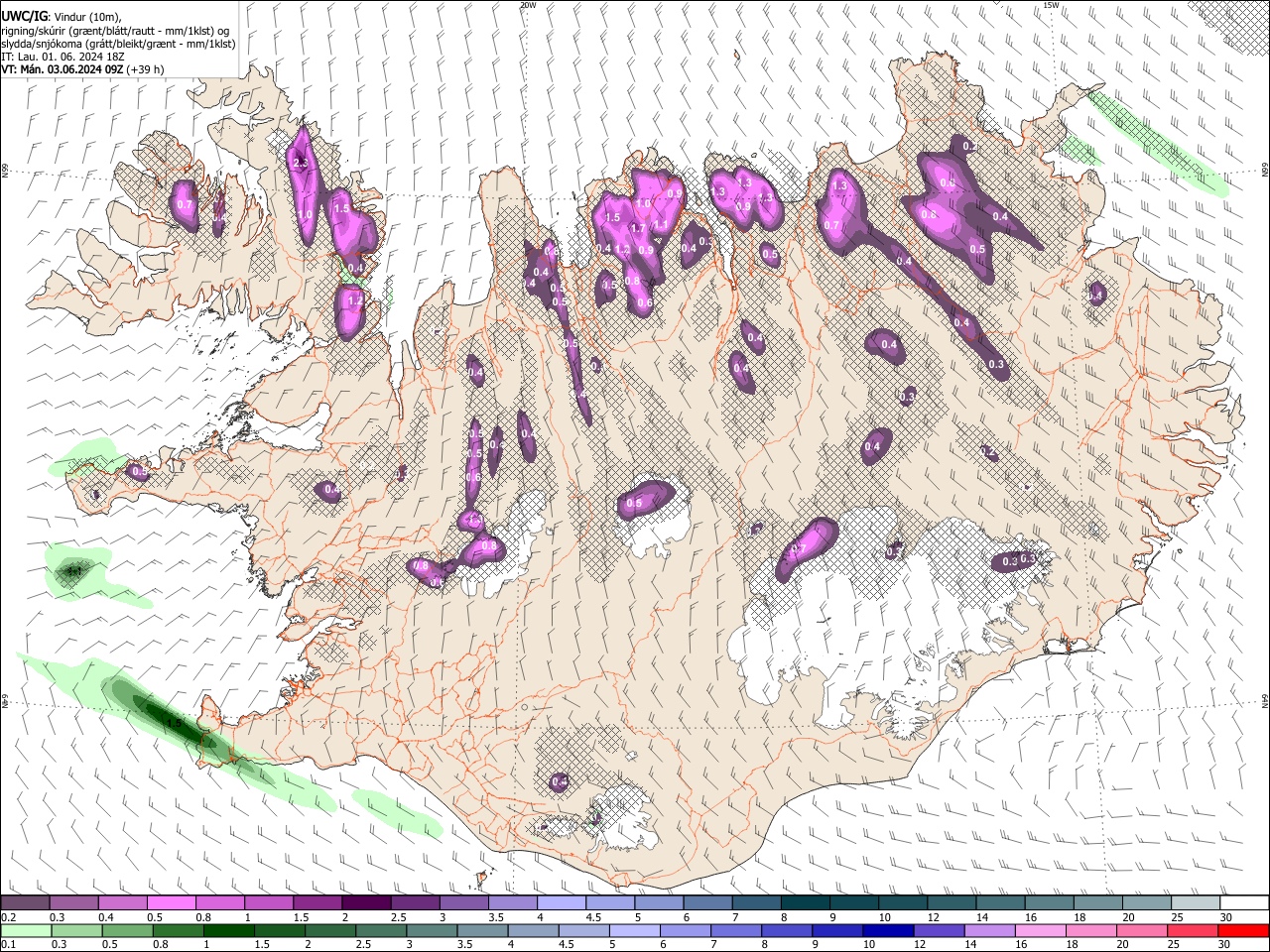Click the darkest purple 2 snow swatch
The height and width of the screenshot is (952, 1270).
click(366, 903)
